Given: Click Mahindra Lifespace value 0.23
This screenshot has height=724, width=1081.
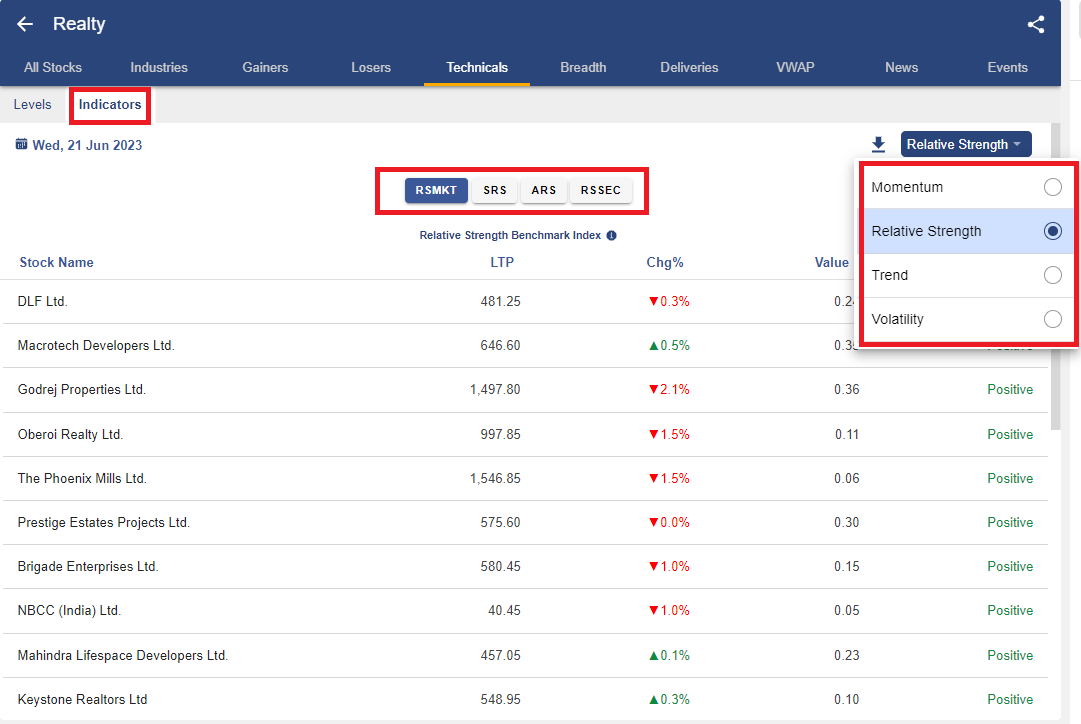Looking at the screenshot, I should (x=847, y=655).
